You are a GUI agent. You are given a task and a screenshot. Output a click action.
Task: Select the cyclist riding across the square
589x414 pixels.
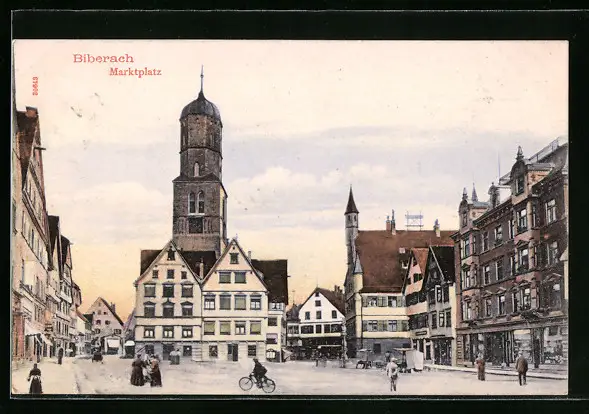(x=257, y=376)
